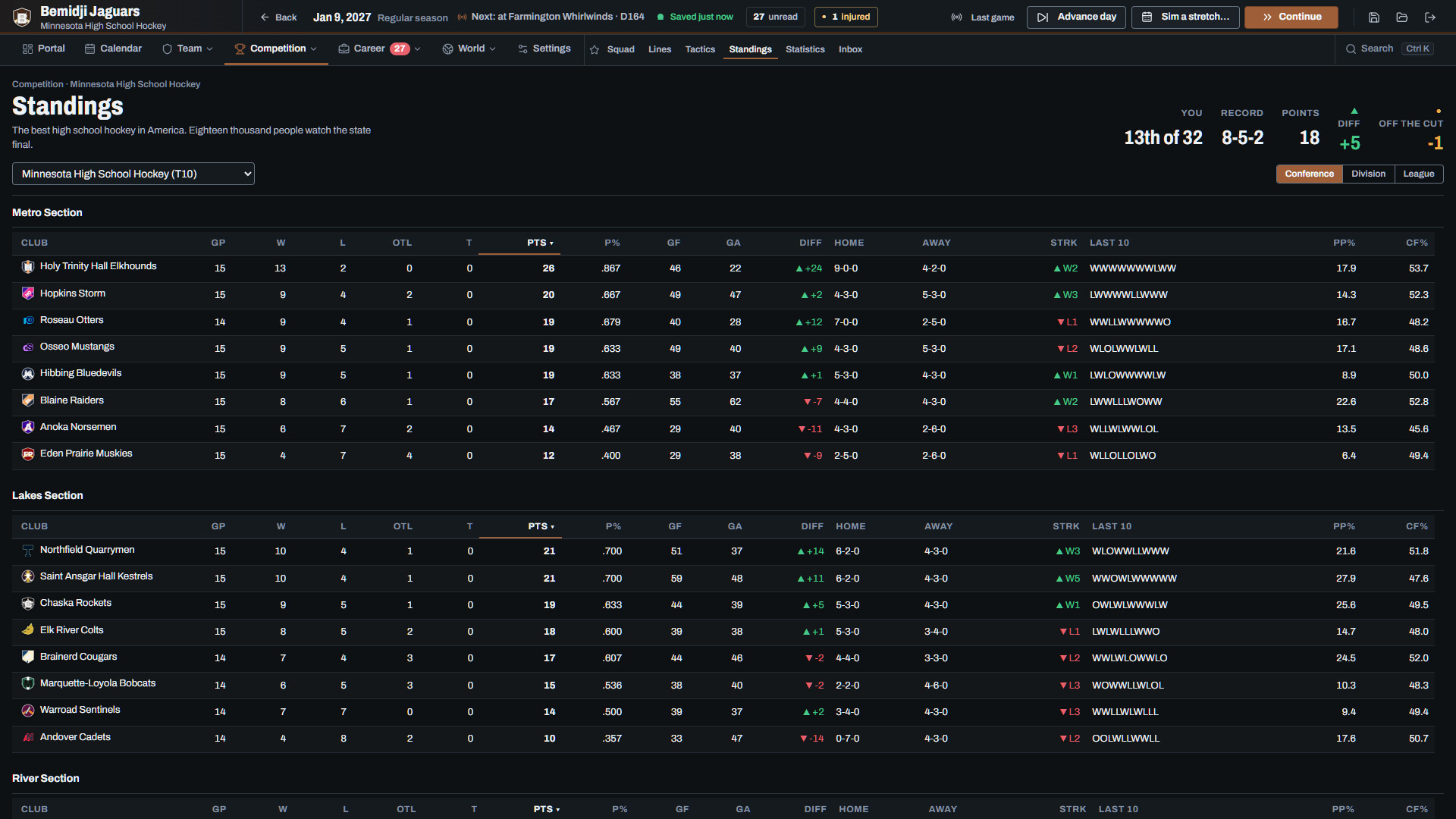1456x819 pixels.
Task: Click Saint Ansgar Hall Kestrels logo
Action: [x=28, y=576]
